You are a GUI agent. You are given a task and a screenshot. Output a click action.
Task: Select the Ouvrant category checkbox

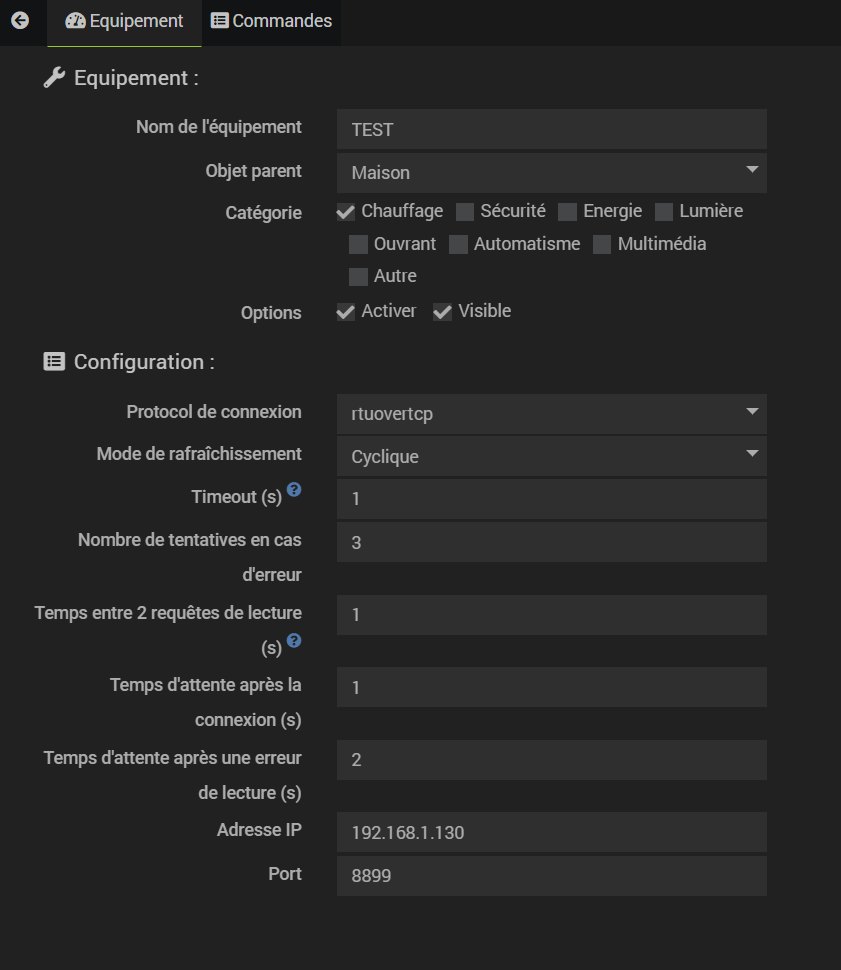(x=359, y=245)
